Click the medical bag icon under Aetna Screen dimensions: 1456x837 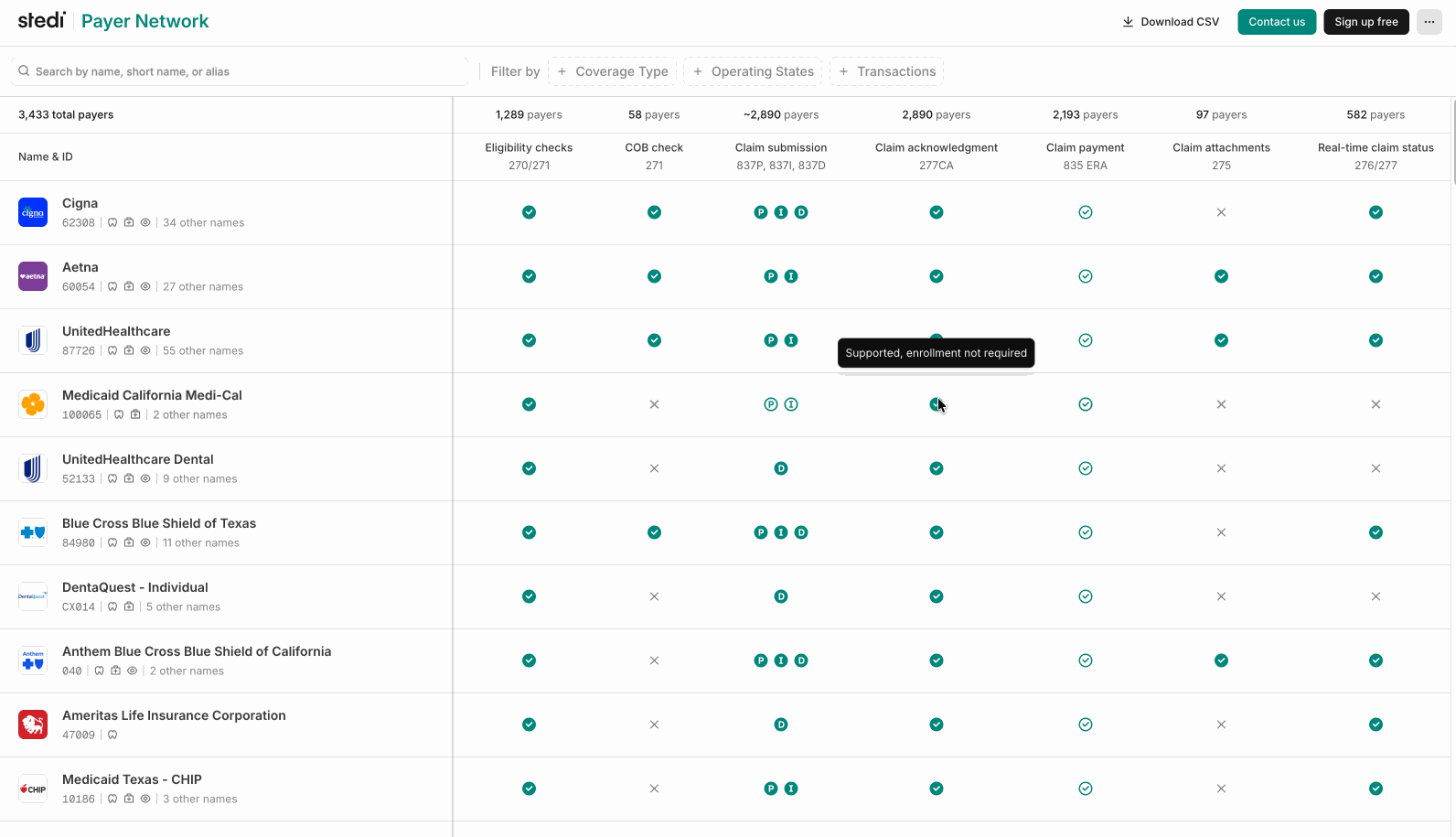[x=129, y=286]
